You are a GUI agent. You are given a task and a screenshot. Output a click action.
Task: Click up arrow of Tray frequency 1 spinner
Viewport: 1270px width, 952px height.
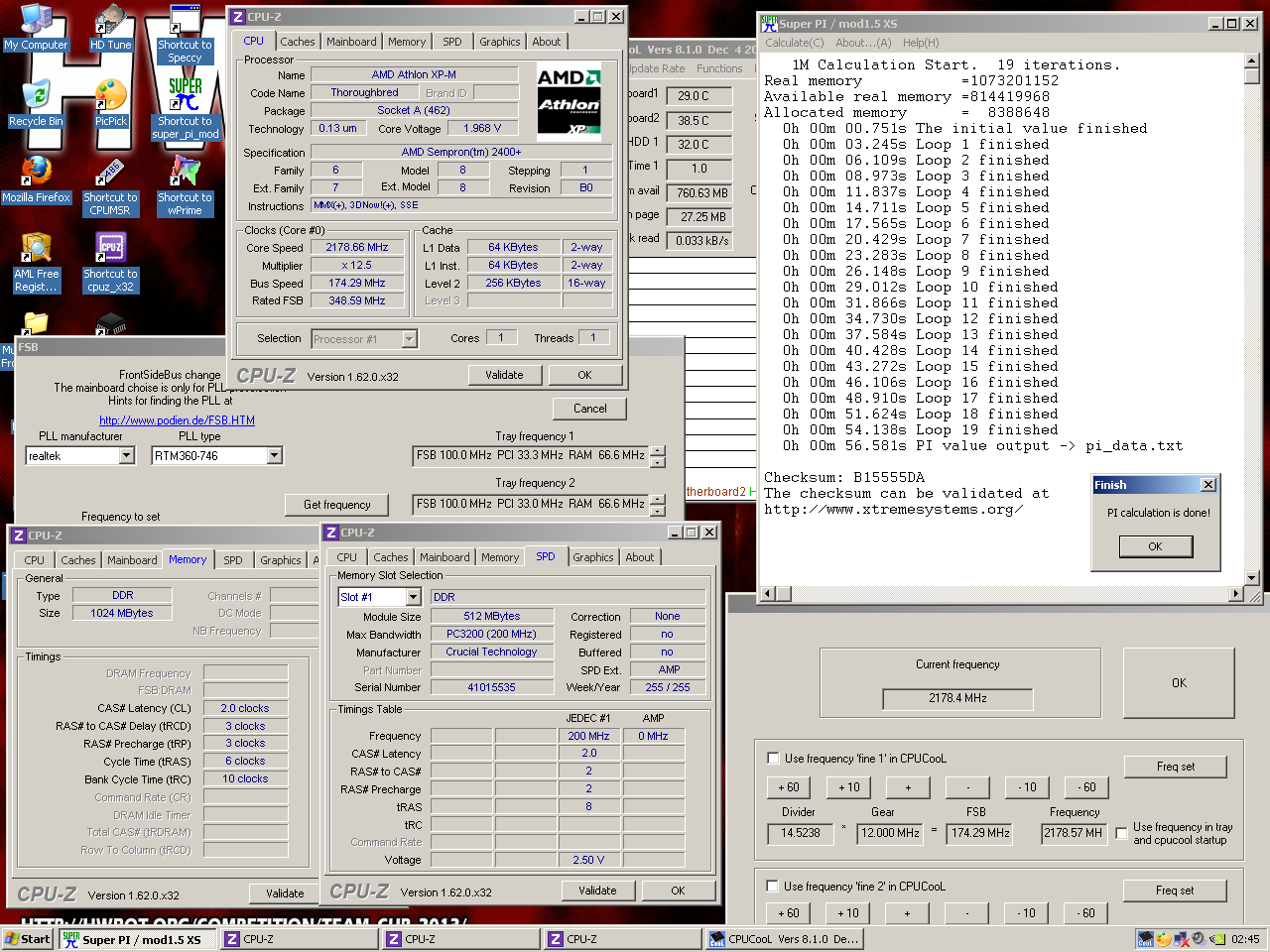658,451
